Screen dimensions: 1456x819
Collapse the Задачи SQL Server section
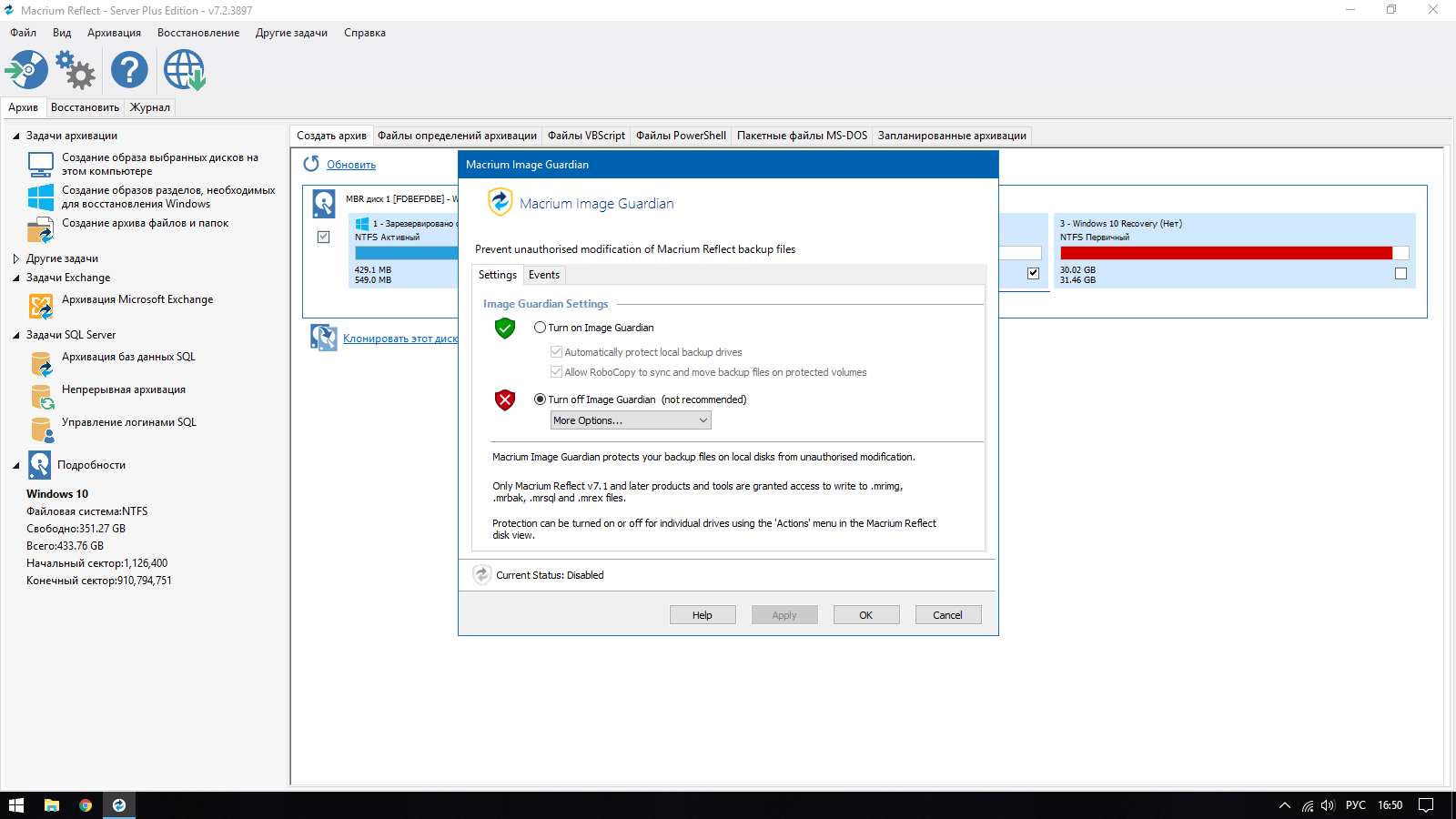tap(16, 335)
